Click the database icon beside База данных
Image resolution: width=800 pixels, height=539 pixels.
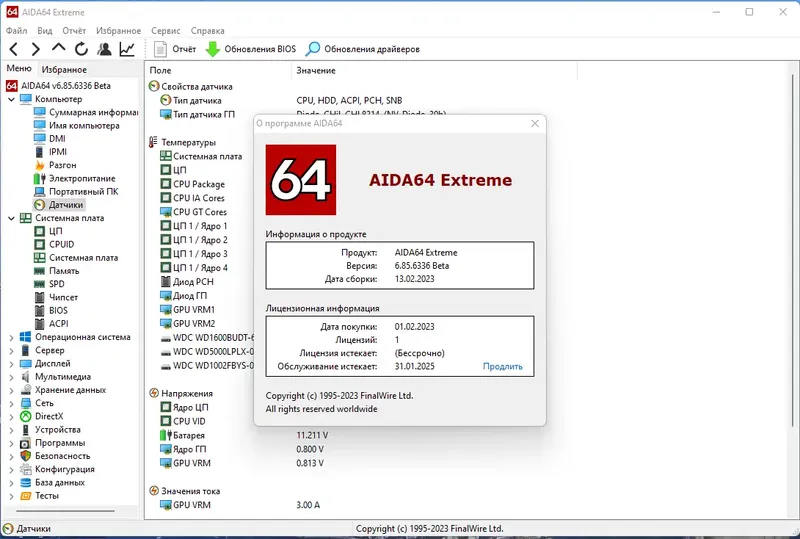tap(26, 482)
